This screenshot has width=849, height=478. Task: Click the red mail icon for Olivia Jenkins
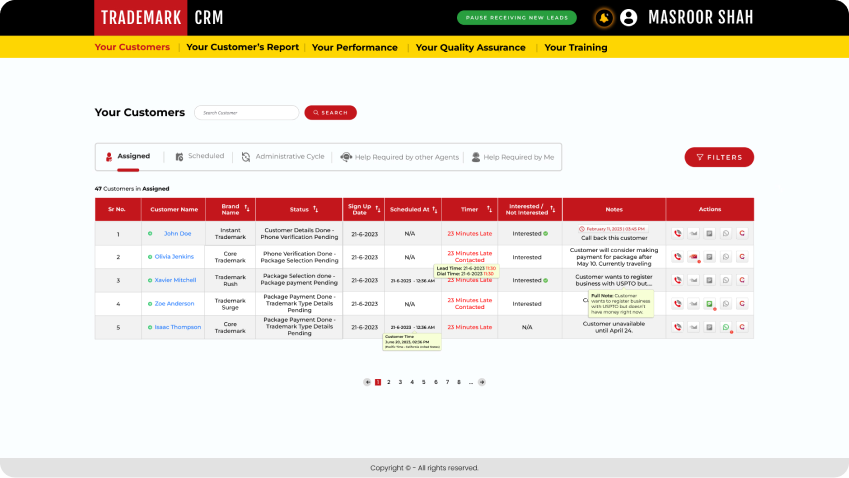pos(694,257)
